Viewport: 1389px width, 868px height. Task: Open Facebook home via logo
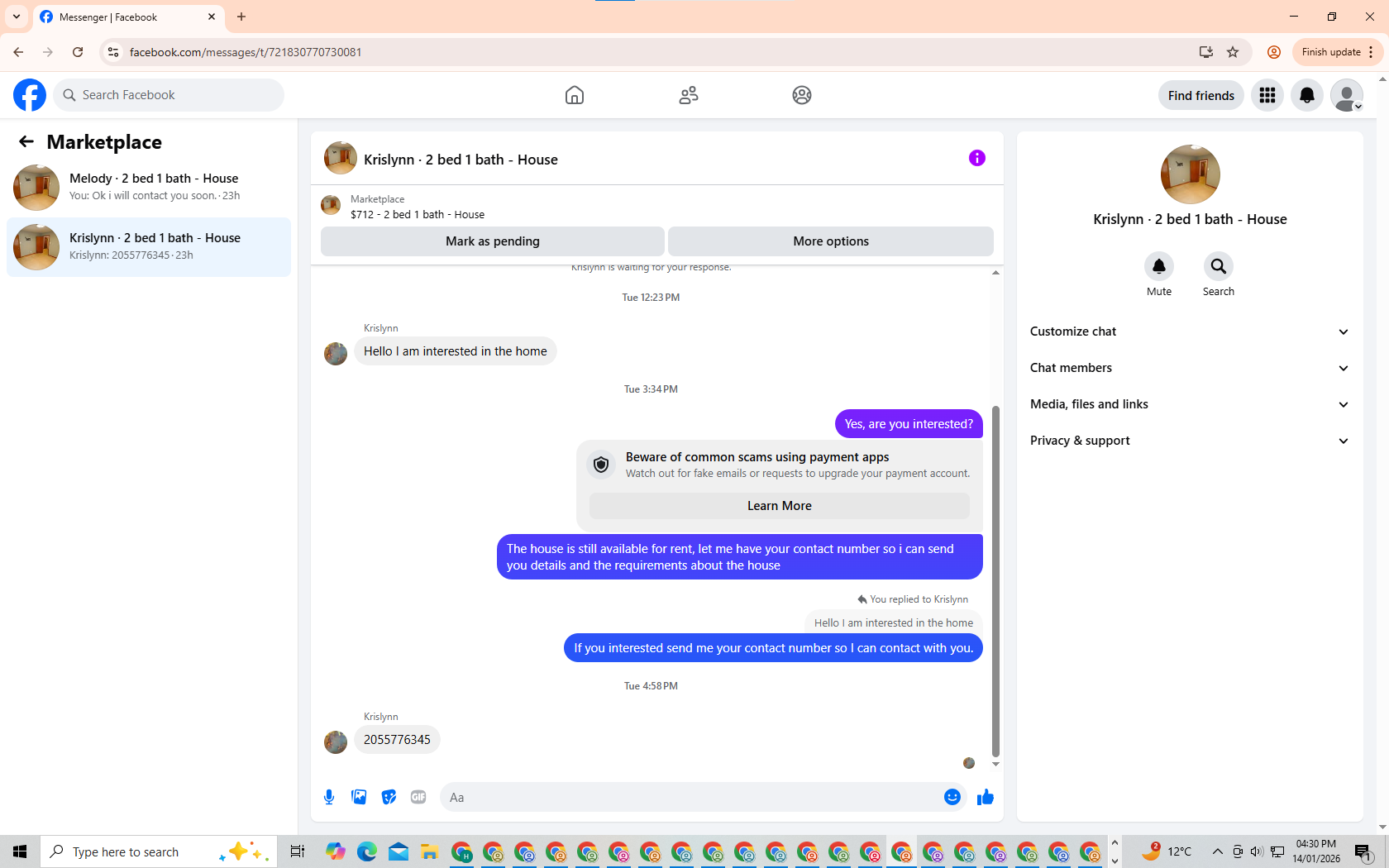(x=30, y=95)
